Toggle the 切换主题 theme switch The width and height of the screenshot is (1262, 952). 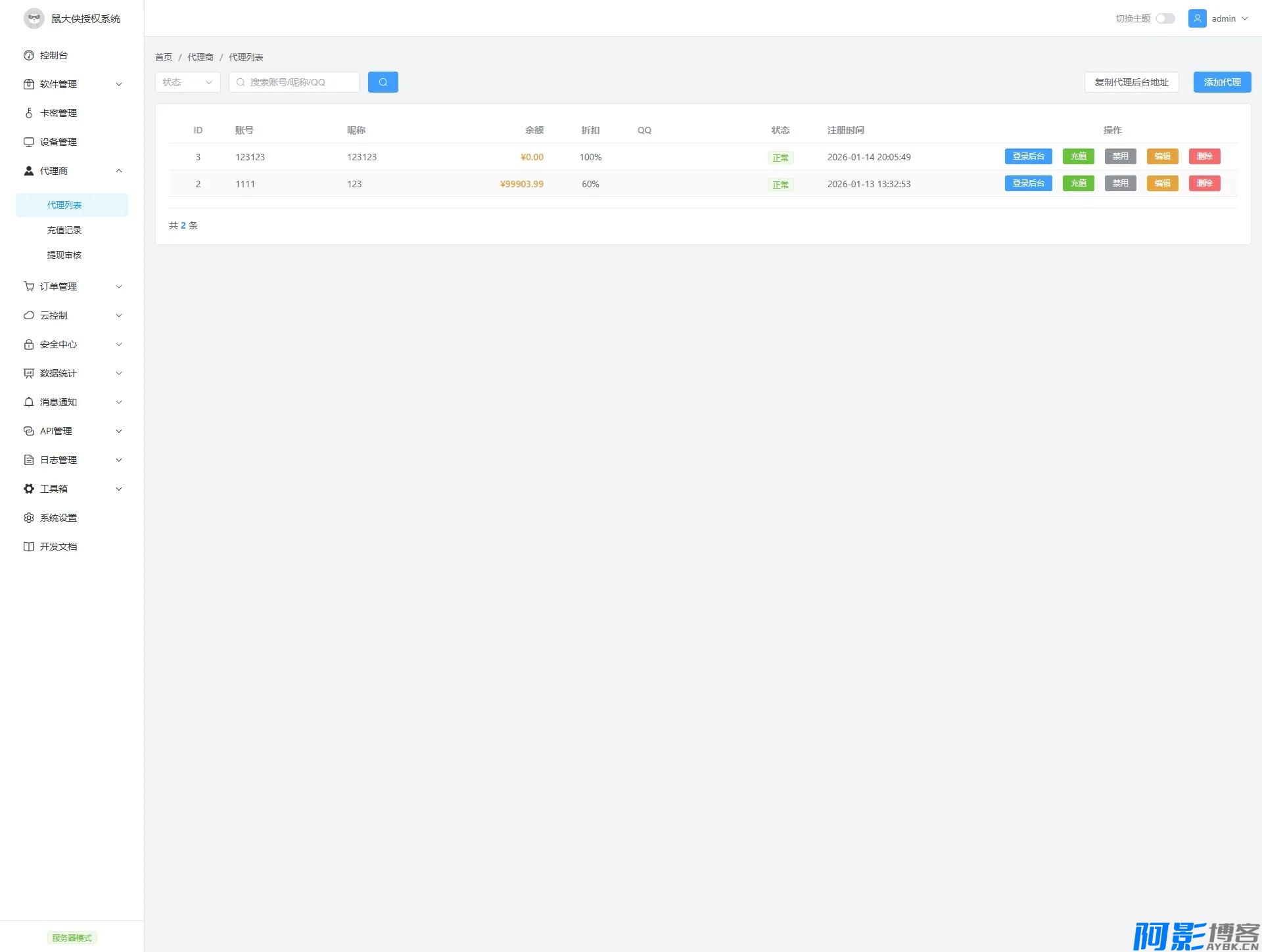1165,18
